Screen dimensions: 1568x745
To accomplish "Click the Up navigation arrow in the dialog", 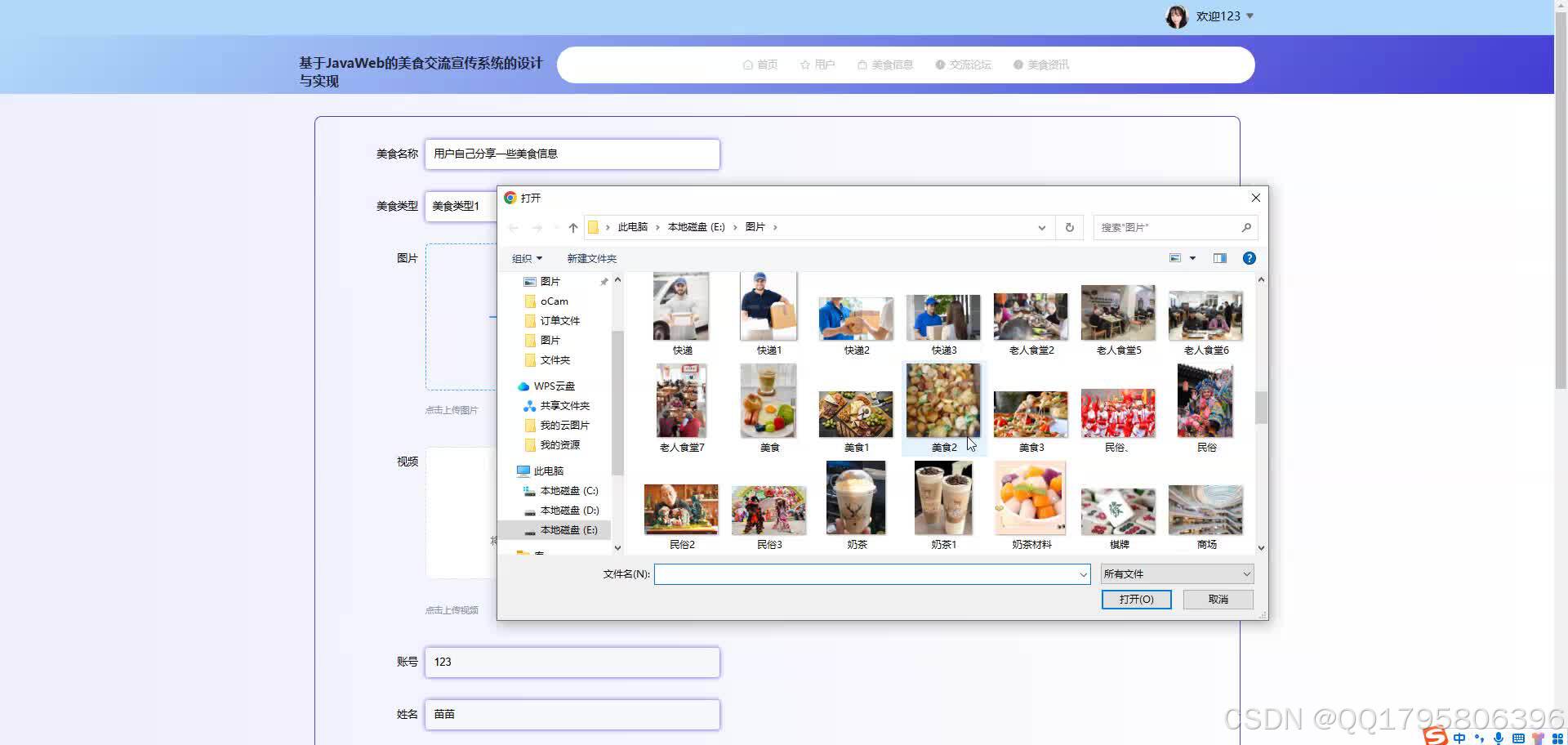I will tap(572, 227).
